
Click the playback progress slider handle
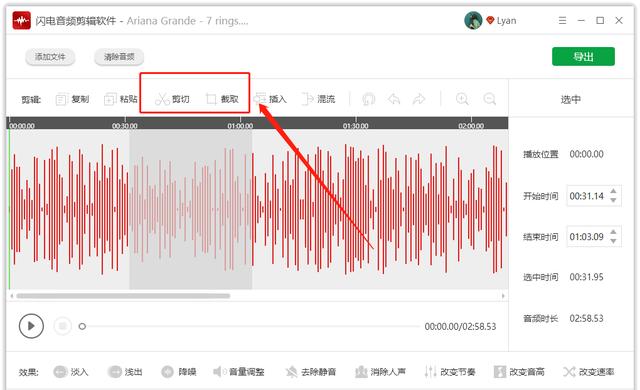82,326
